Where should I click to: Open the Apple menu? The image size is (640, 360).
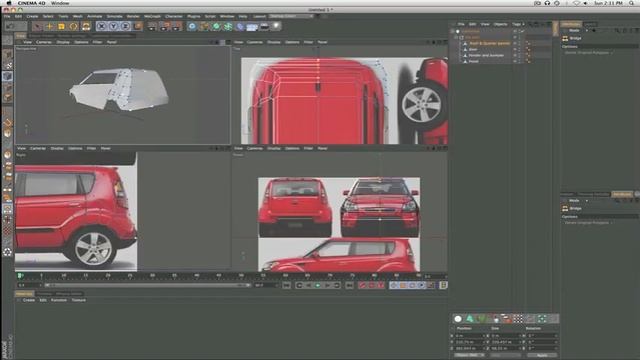pyautogui.click(x=9, y=3)
